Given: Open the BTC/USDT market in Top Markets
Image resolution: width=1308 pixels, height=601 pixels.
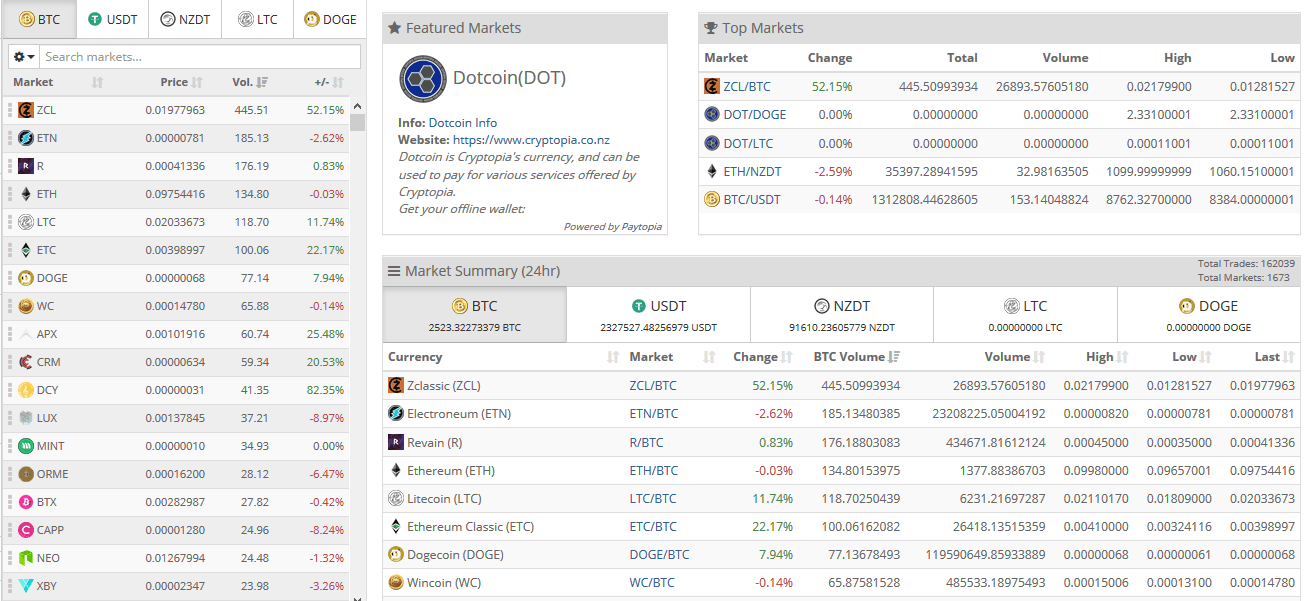Looking at the screenshot, I should tap(752, 199).
